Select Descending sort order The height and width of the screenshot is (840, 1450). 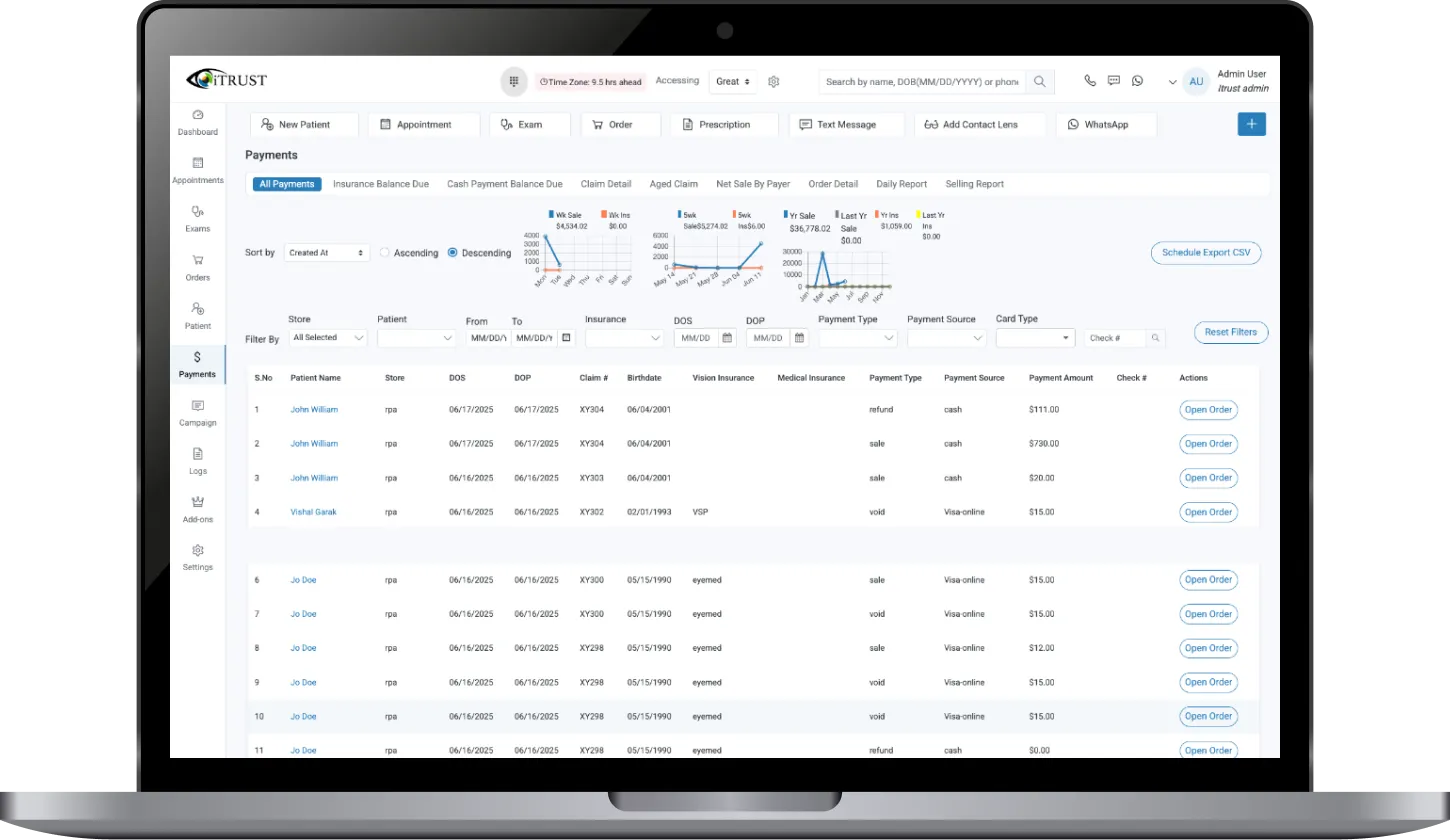(453, 253)
